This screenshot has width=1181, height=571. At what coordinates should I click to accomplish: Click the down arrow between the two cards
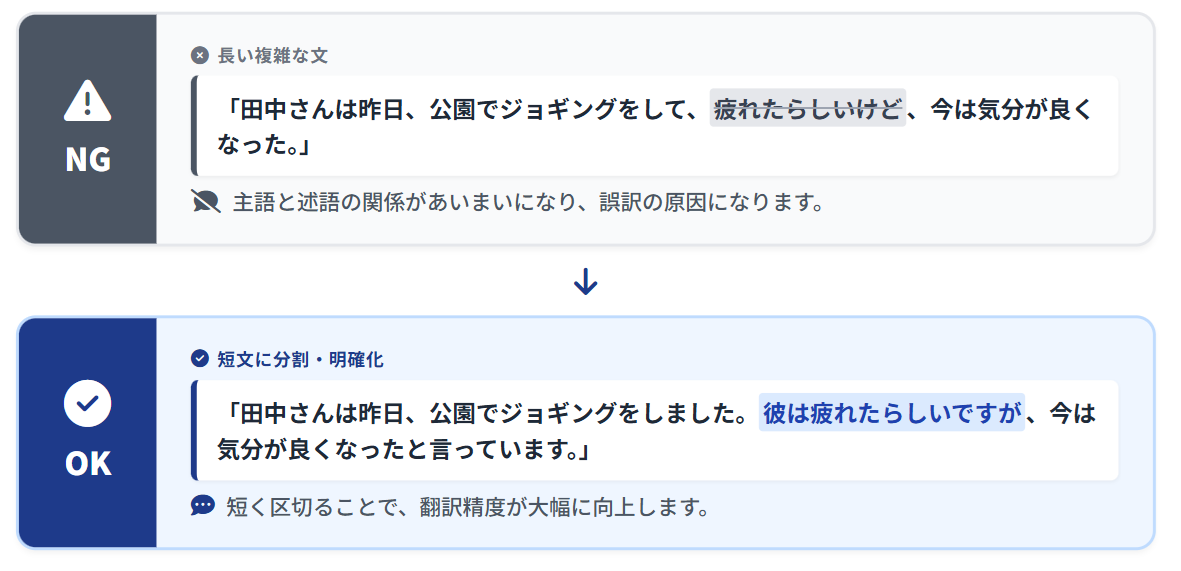pyautogui.click(x=586, y=283)
